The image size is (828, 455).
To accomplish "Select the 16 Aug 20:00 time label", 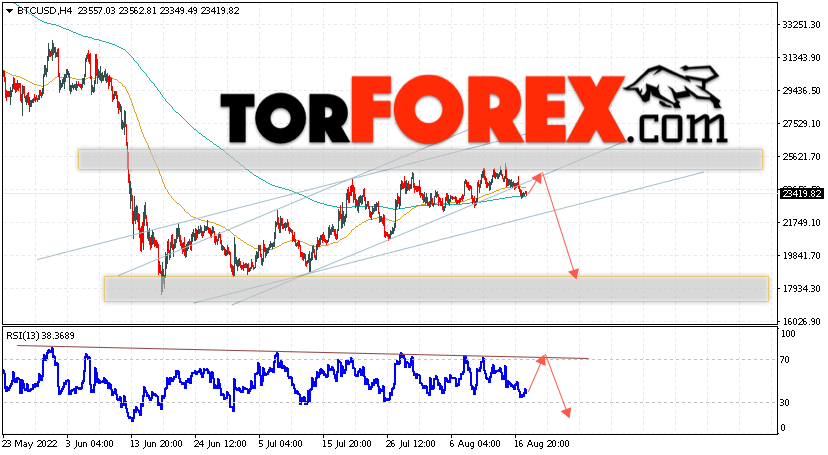I will click(543, 444).
